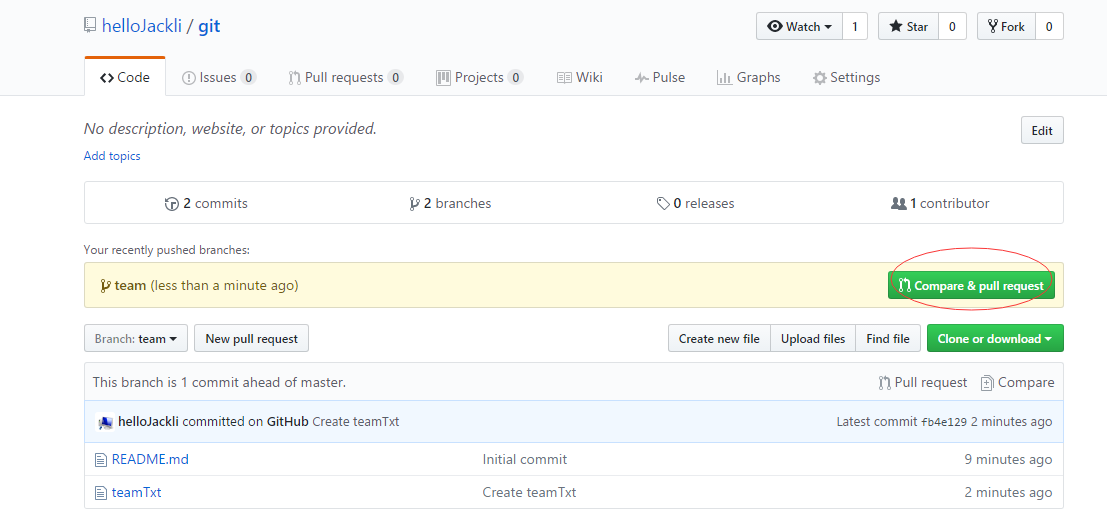Image resolution: width=1107 pixels, height=511 pixels.
Task: Click the Pull request link in branch info bar
Action: [923, 383]
